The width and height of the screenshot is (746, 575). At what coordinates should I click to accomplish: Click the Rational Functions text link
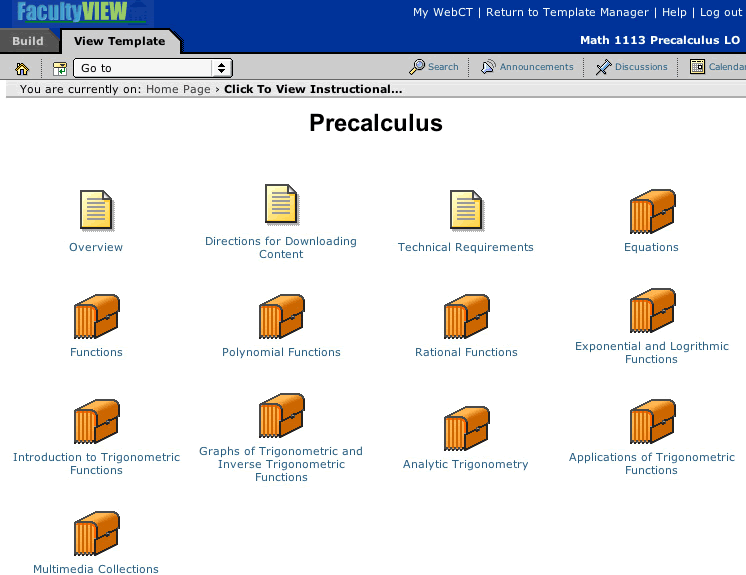[x=466, y=352]
